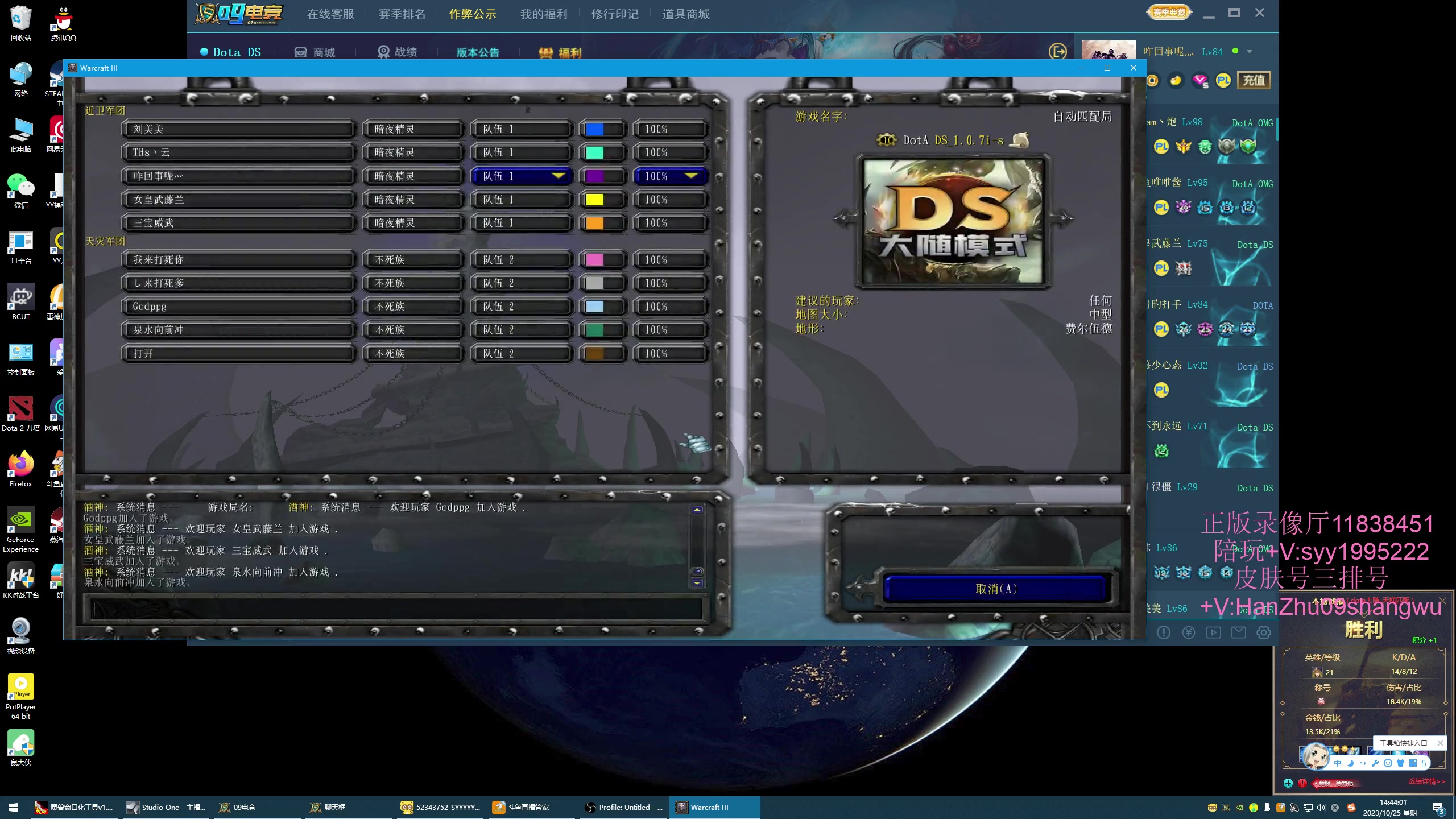Click the chat log scroll-up arrow

[x=697, y=510]
